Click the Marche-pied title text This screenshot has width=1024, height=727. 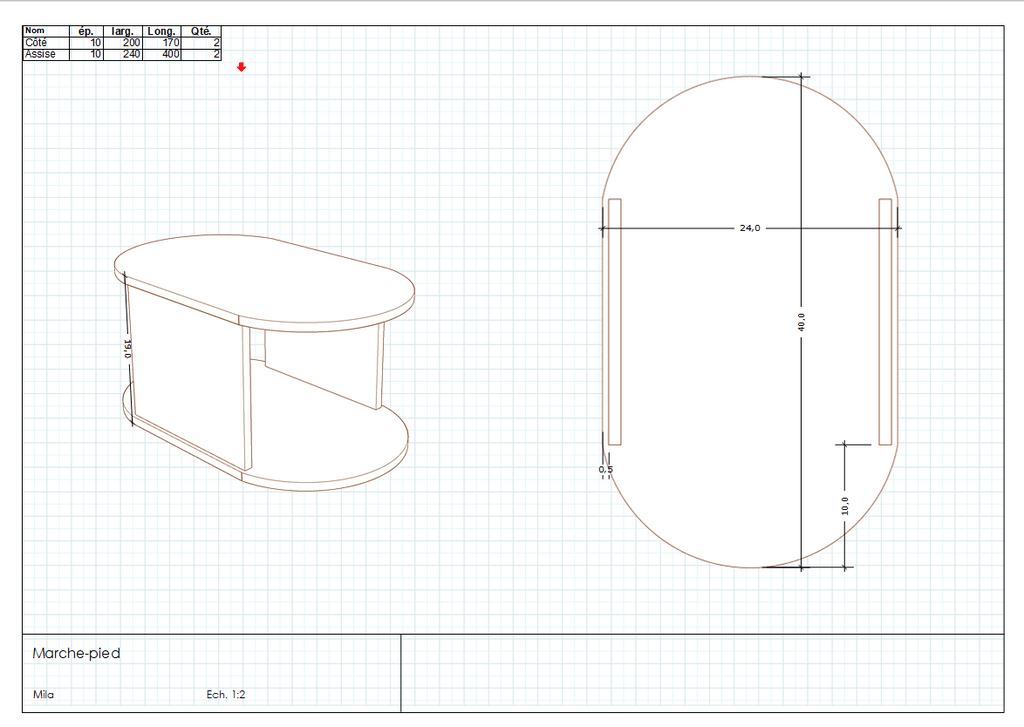tap(76, 653)
